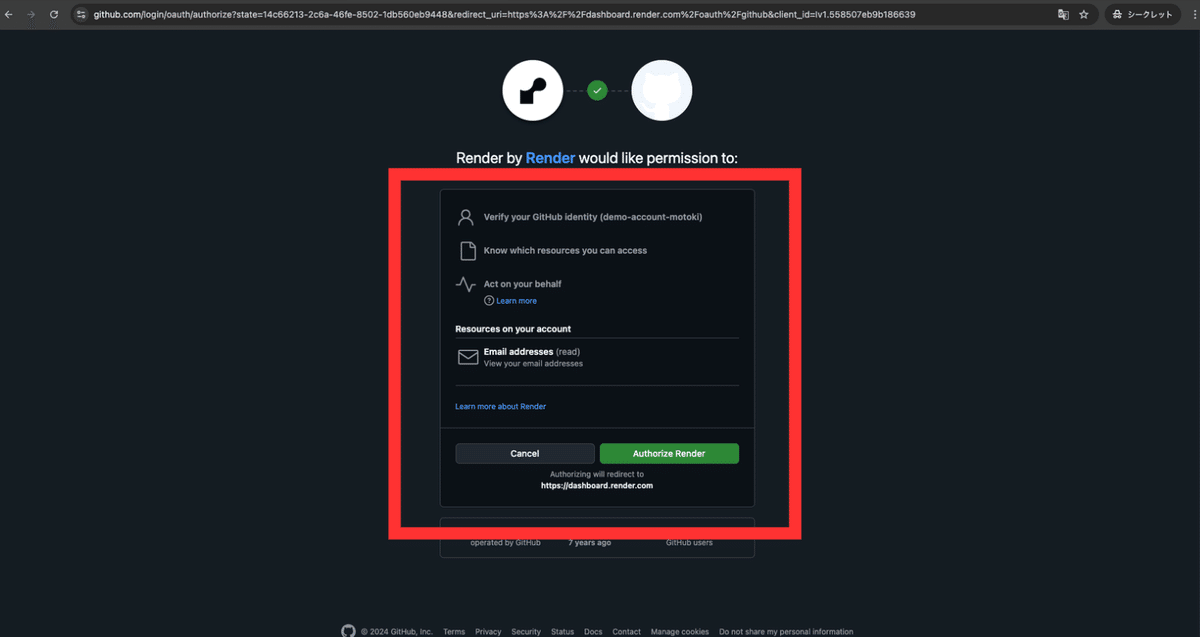Open the Privacy footer link
Screen dimensions: 1200x637
[x=488, y=632]
